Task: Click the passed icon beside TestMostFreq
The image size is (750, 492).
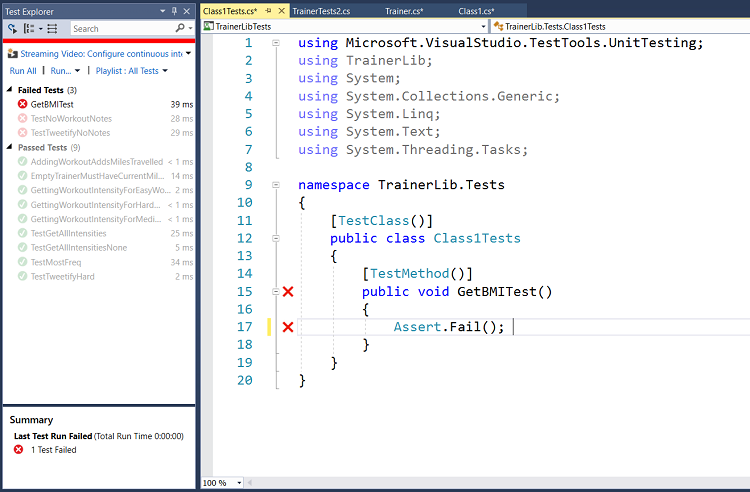Action: [22, 262]
